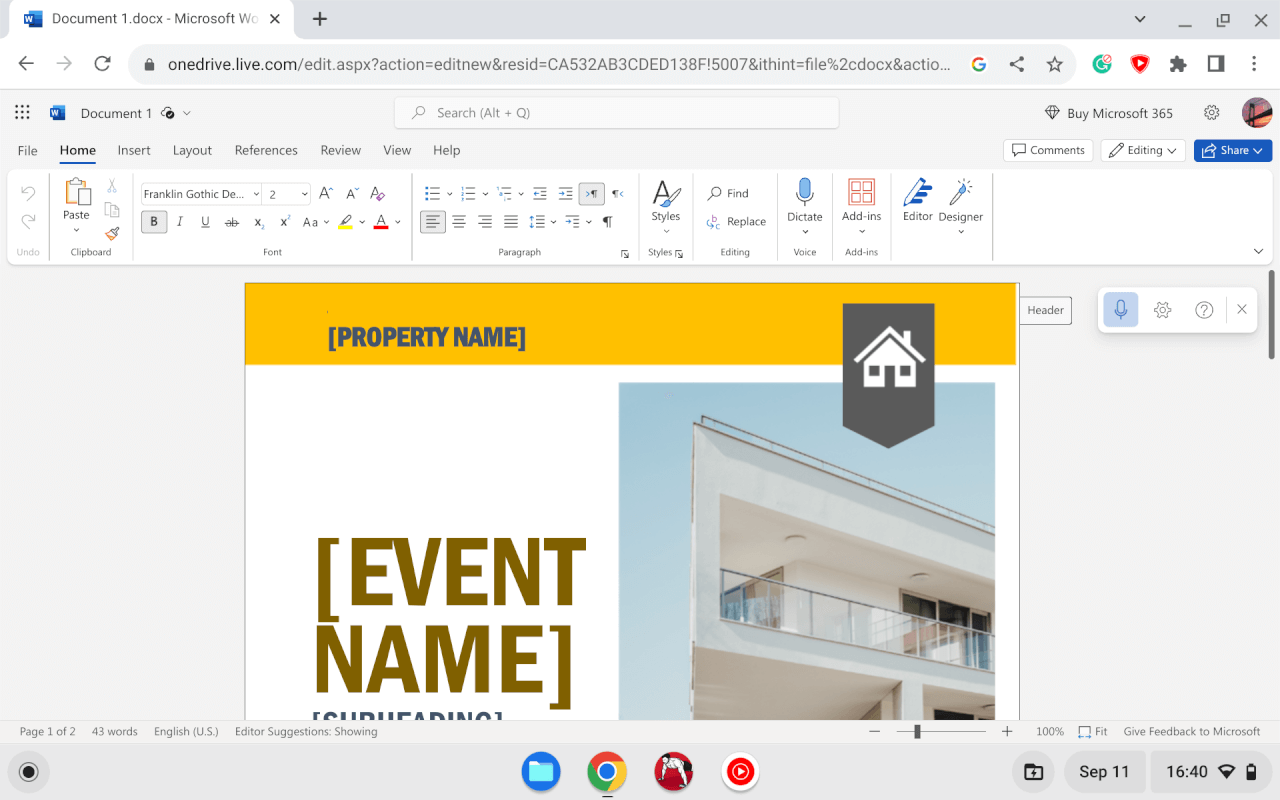Viewport: 1280px width, 800px height.
Task: Set Justify paragraph alignment
Action: pos(511,222)
